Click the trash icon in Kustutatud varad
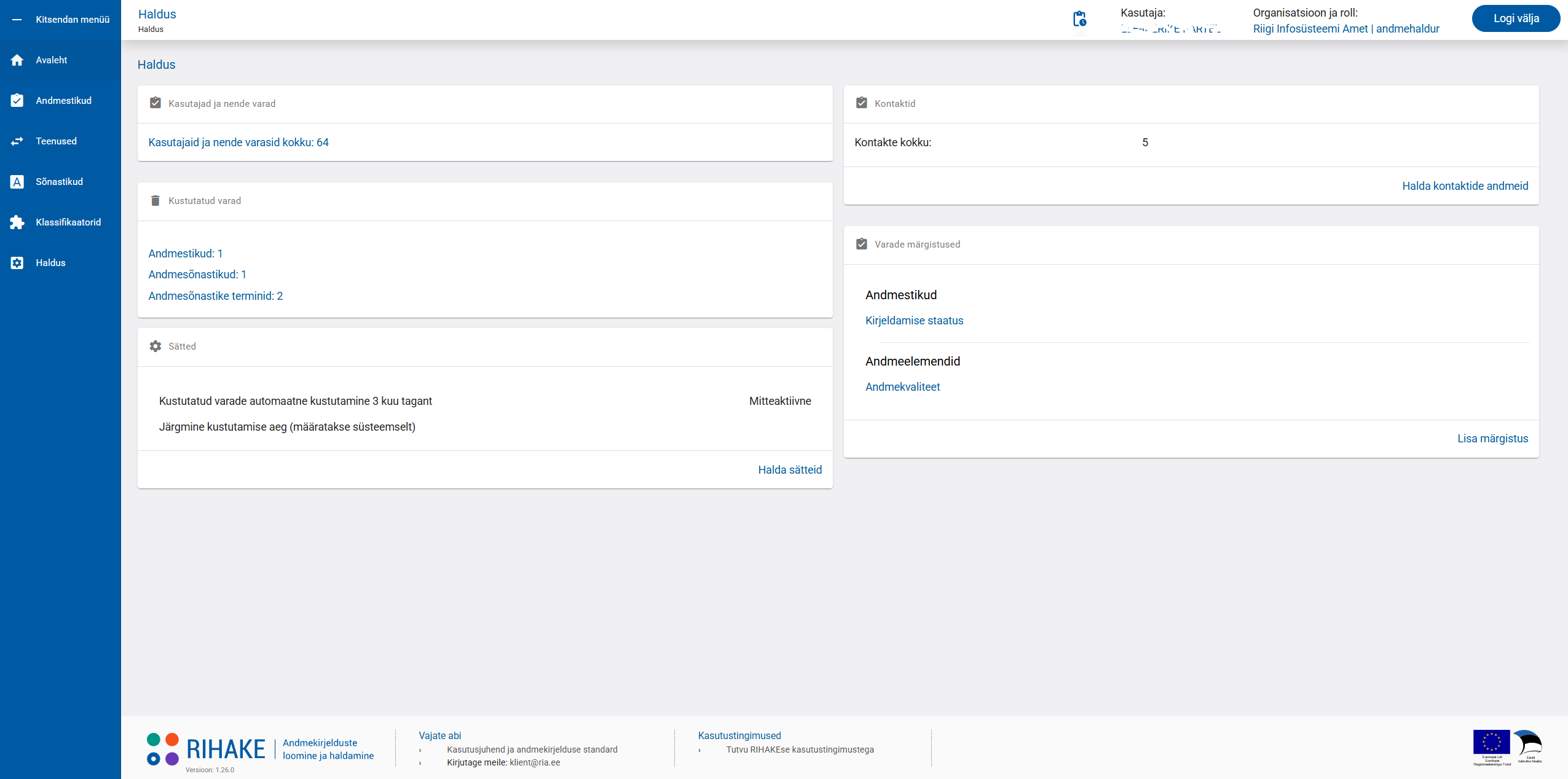Screen dimensions: 1568x779 (156, 201)
